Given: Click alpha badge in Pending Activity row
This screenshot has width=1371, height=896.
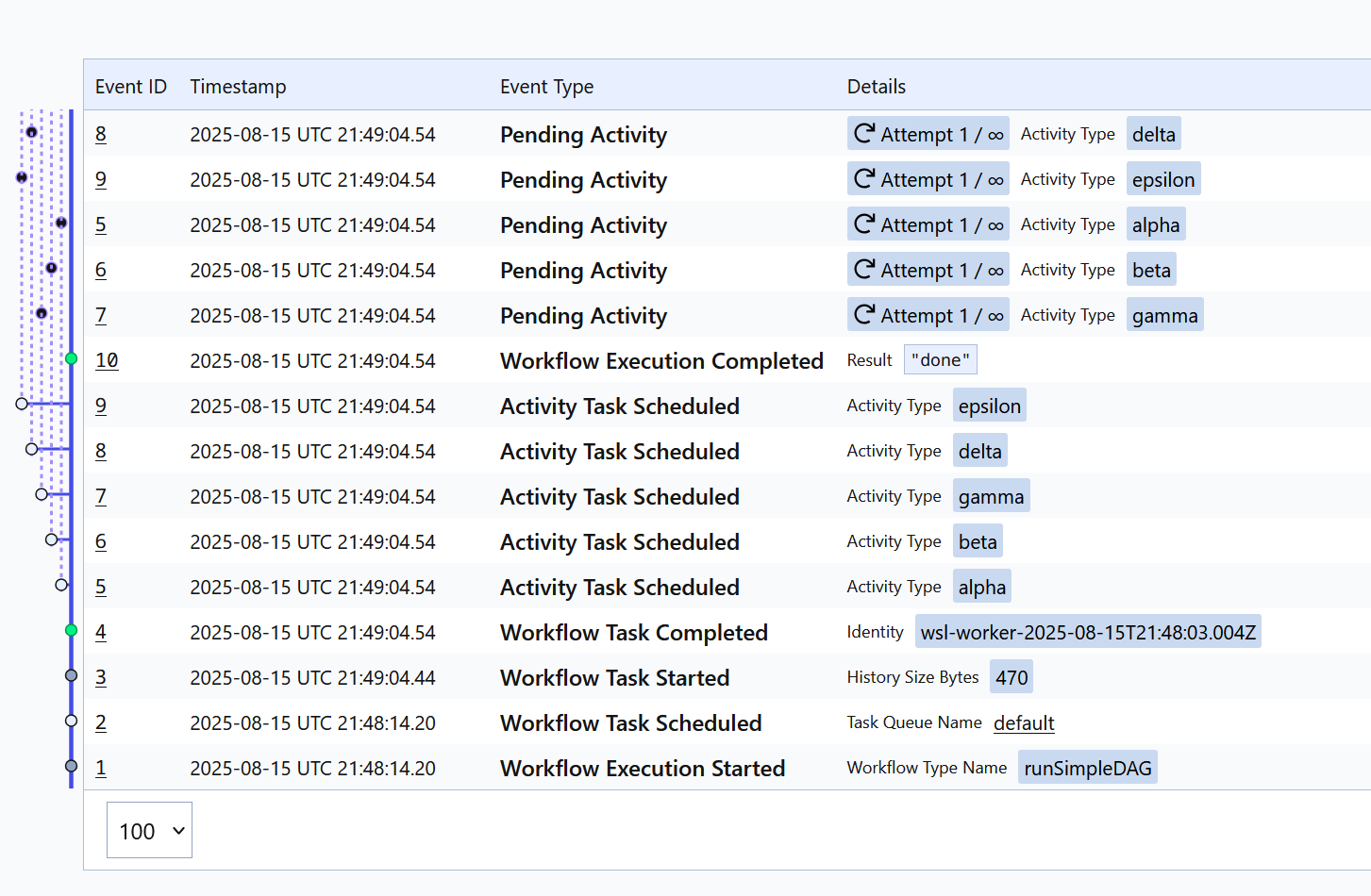Looking at the screenshot, I should tap(1156, 224).
